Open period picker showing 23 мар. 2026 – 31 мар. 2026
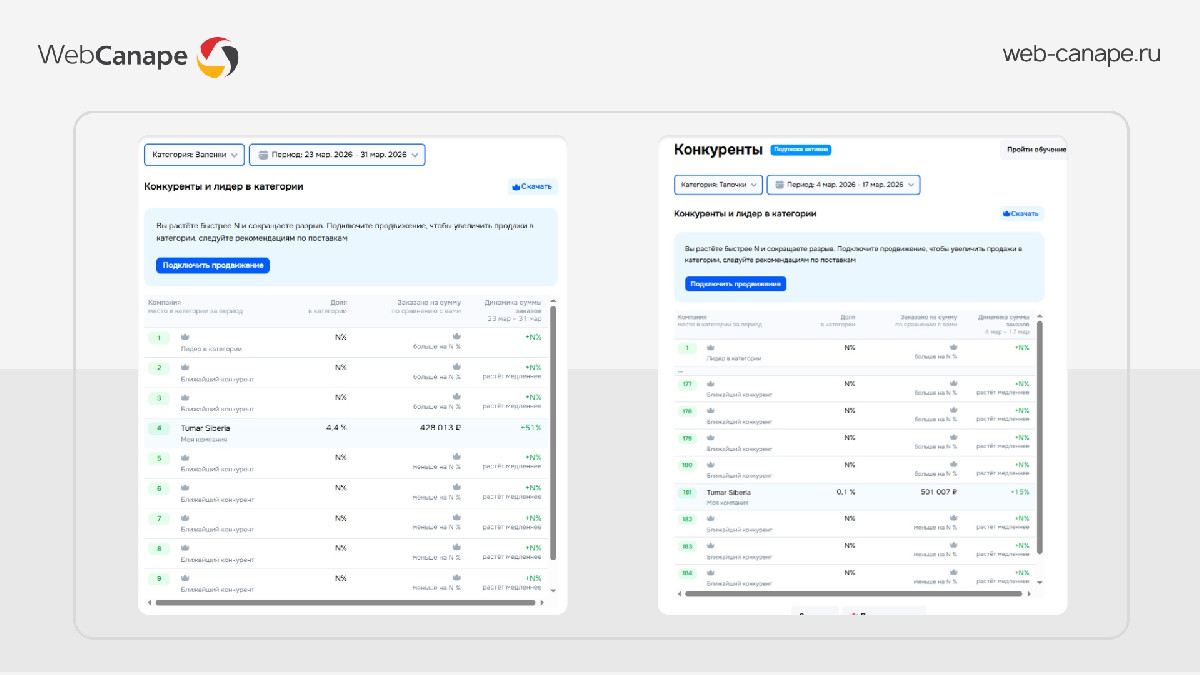The image size is (1200, 675). point(337,155)
